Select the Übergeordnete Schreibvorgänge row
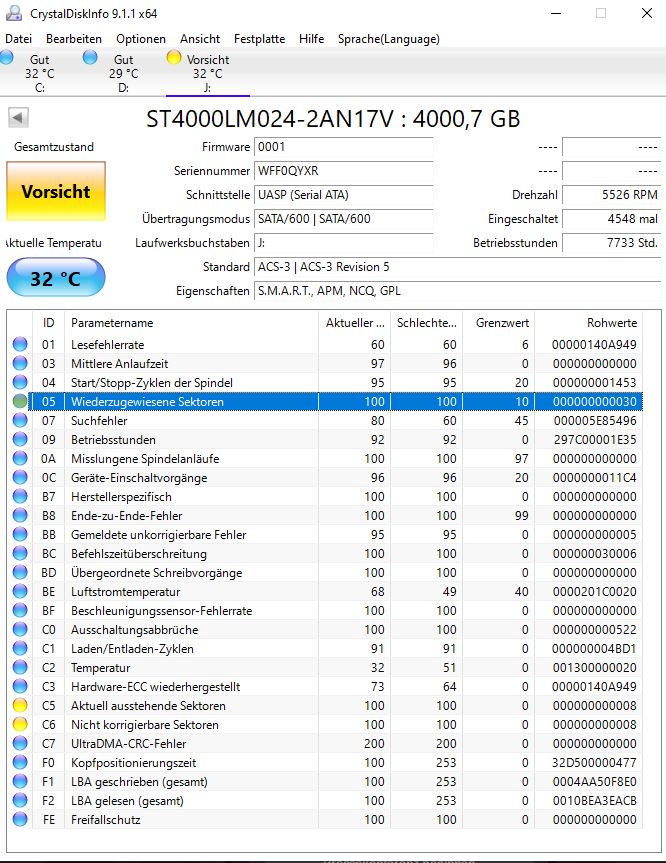Viewport: 666px width, 863px height. [x=325, y=572]
